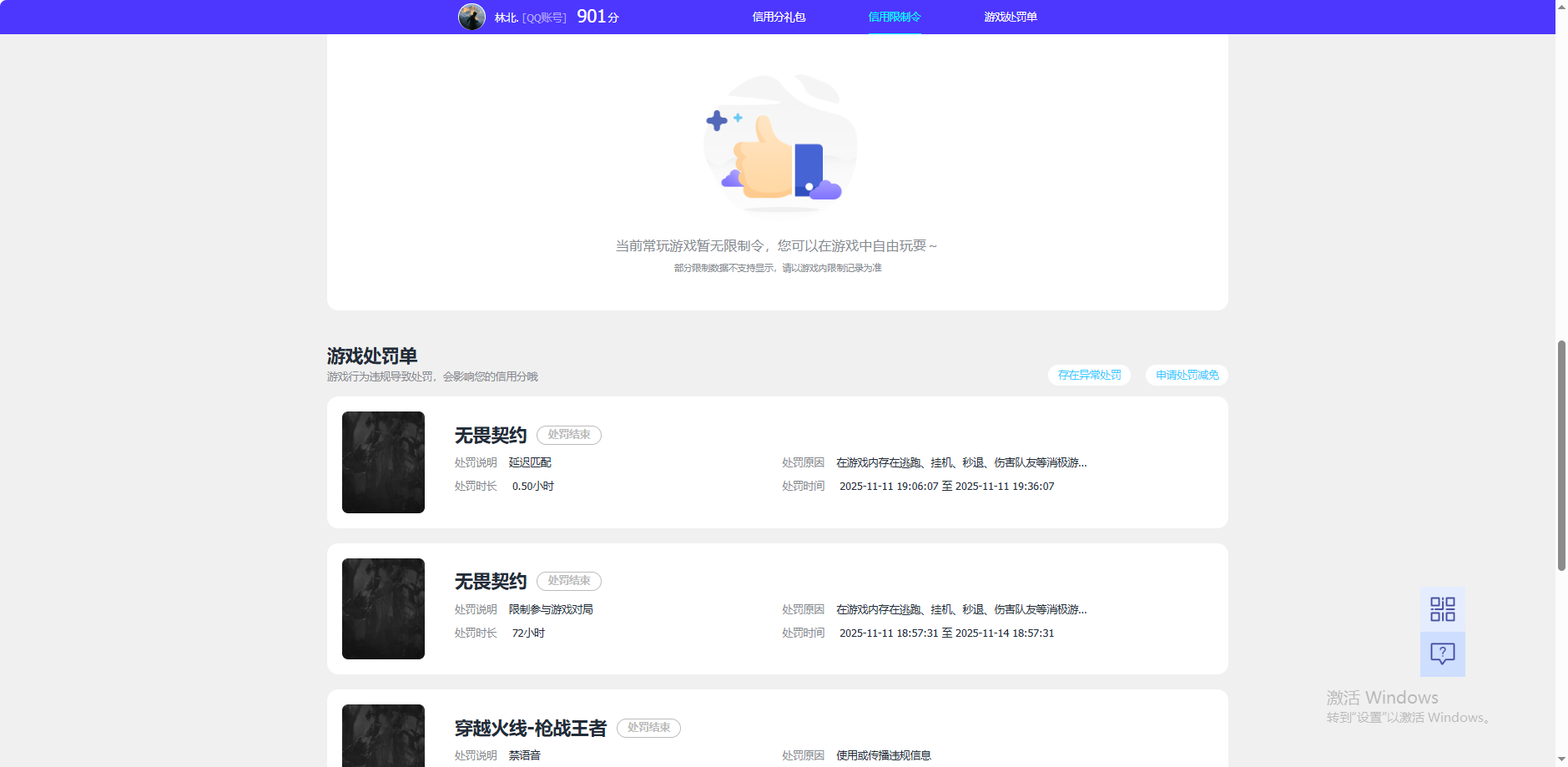This screenshot has width=1568, height=767.
Task: Click 处罚结束 badge on 限制参与游戏对局 card
Action: [569, 581]
